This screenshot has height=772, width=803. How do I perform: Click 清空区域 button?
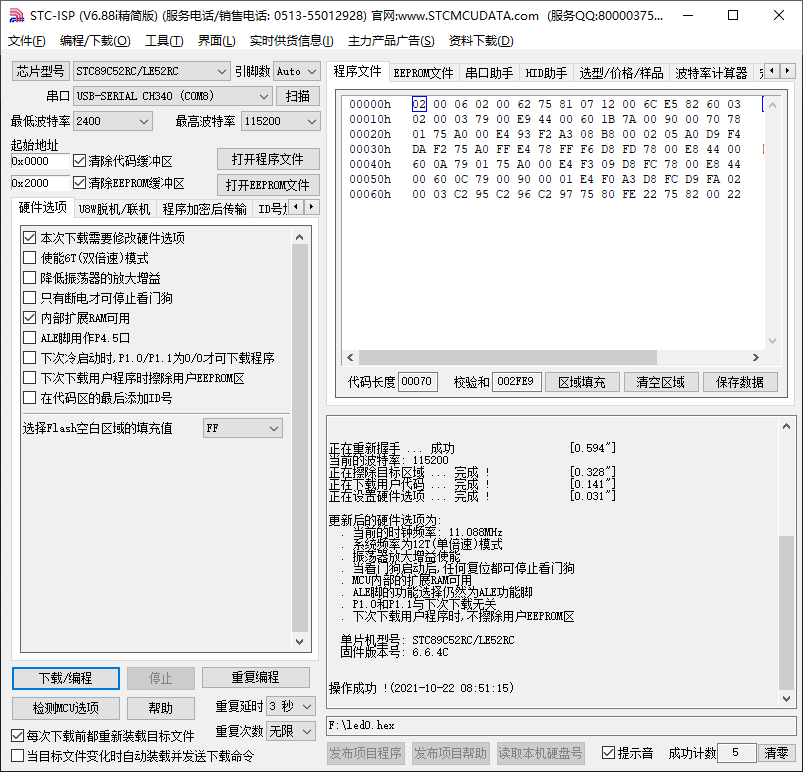point(661,382)
